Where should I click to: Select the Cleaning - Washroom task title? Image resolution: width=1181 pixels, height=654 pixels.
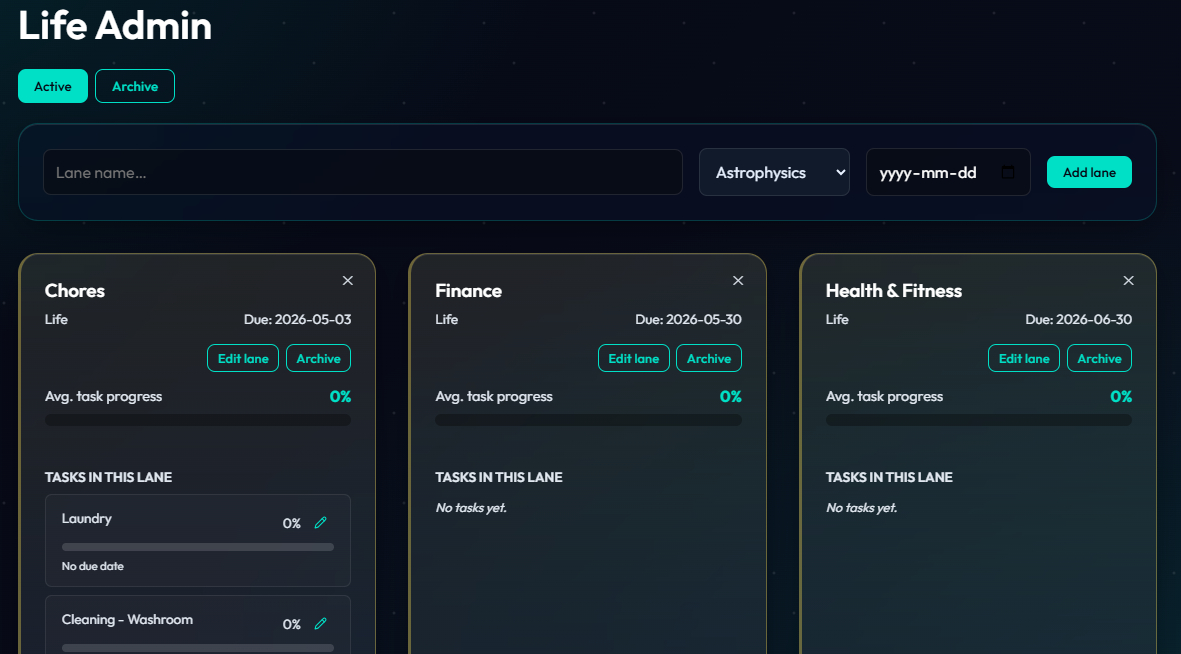(127, 619)
